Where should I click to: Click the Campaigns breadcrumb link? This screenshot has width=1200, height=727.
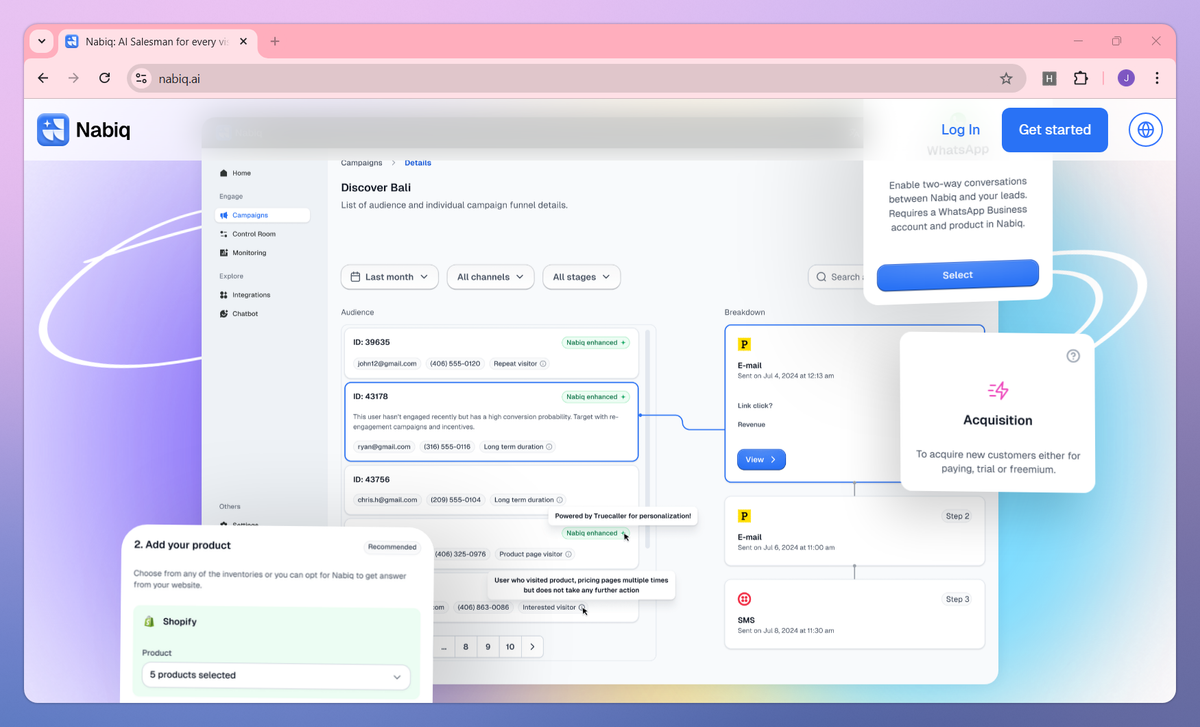click(361, 163)
